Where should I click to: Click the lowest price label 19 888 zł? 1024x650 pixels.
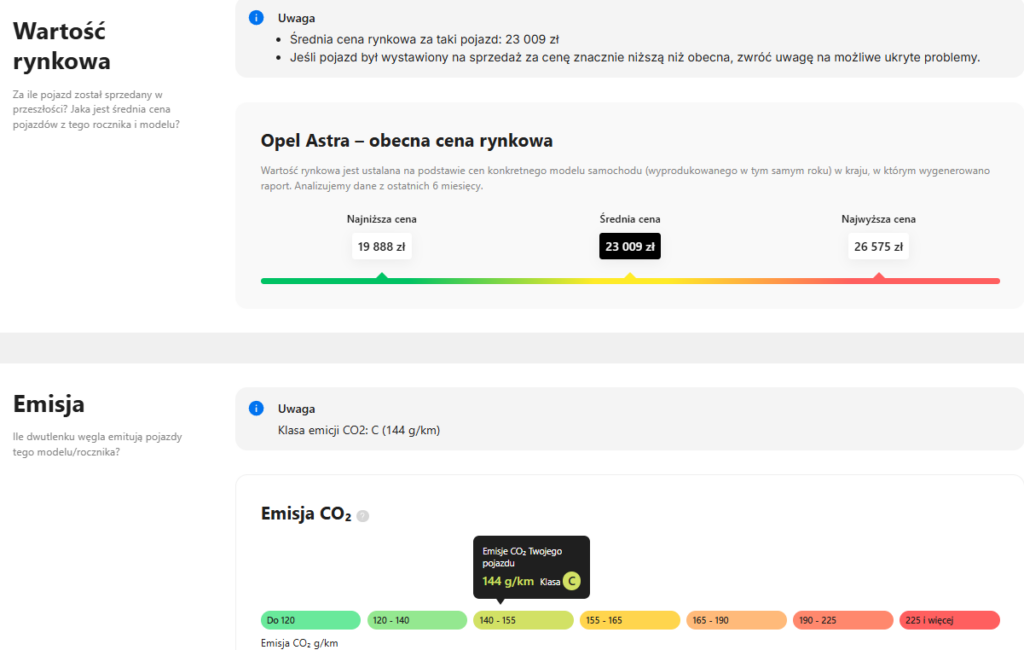pos(381,246)
